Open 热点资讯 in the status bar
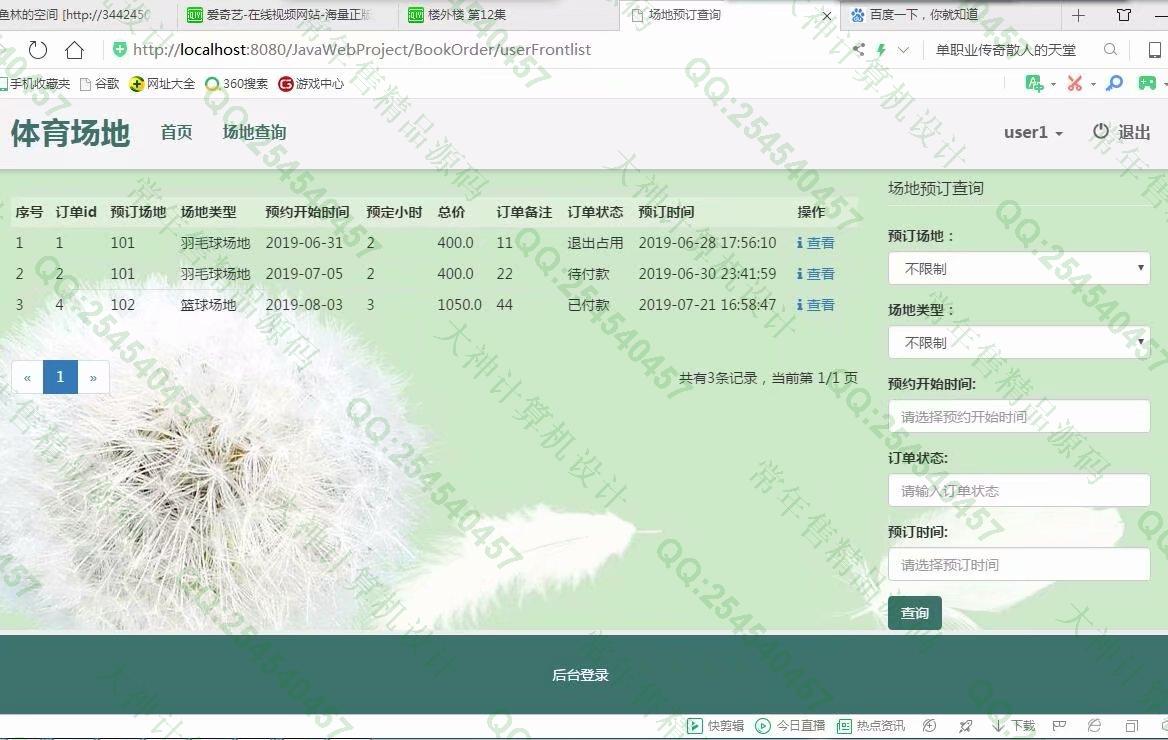1168x740 pixels. point(871,726)
